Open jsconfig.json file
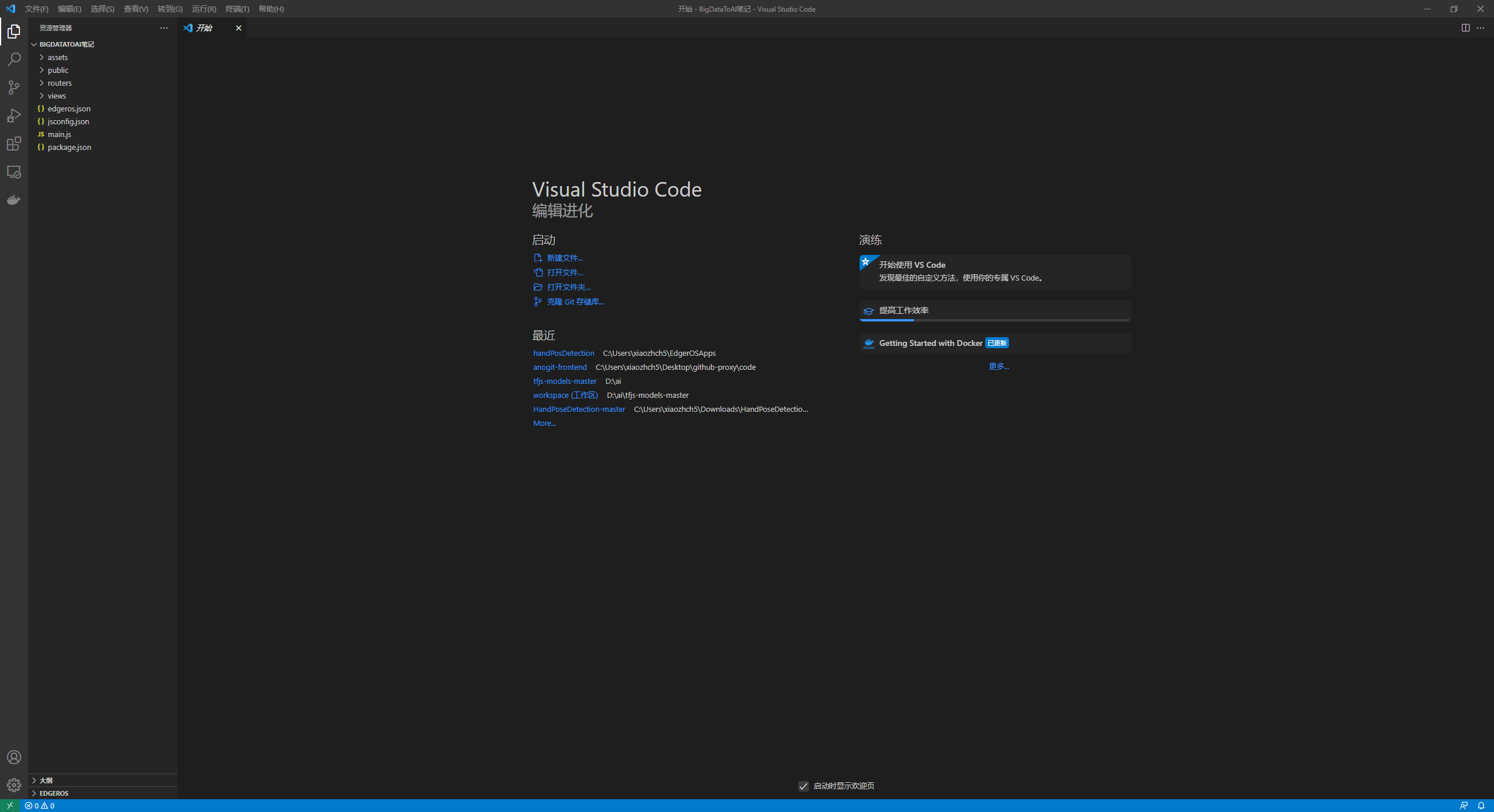The height and width of the screenshot is (812, 1494). [x=103, y=121]
